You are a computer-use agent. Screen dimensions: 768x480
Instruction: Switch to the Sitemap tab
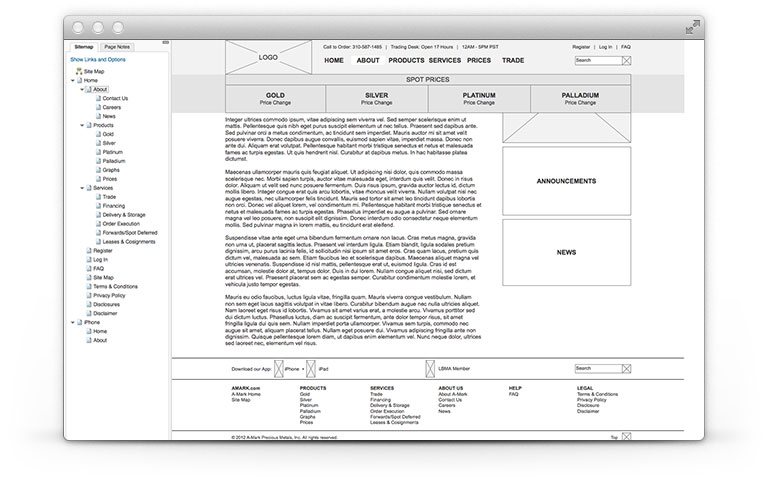click(x=84, y=47)
